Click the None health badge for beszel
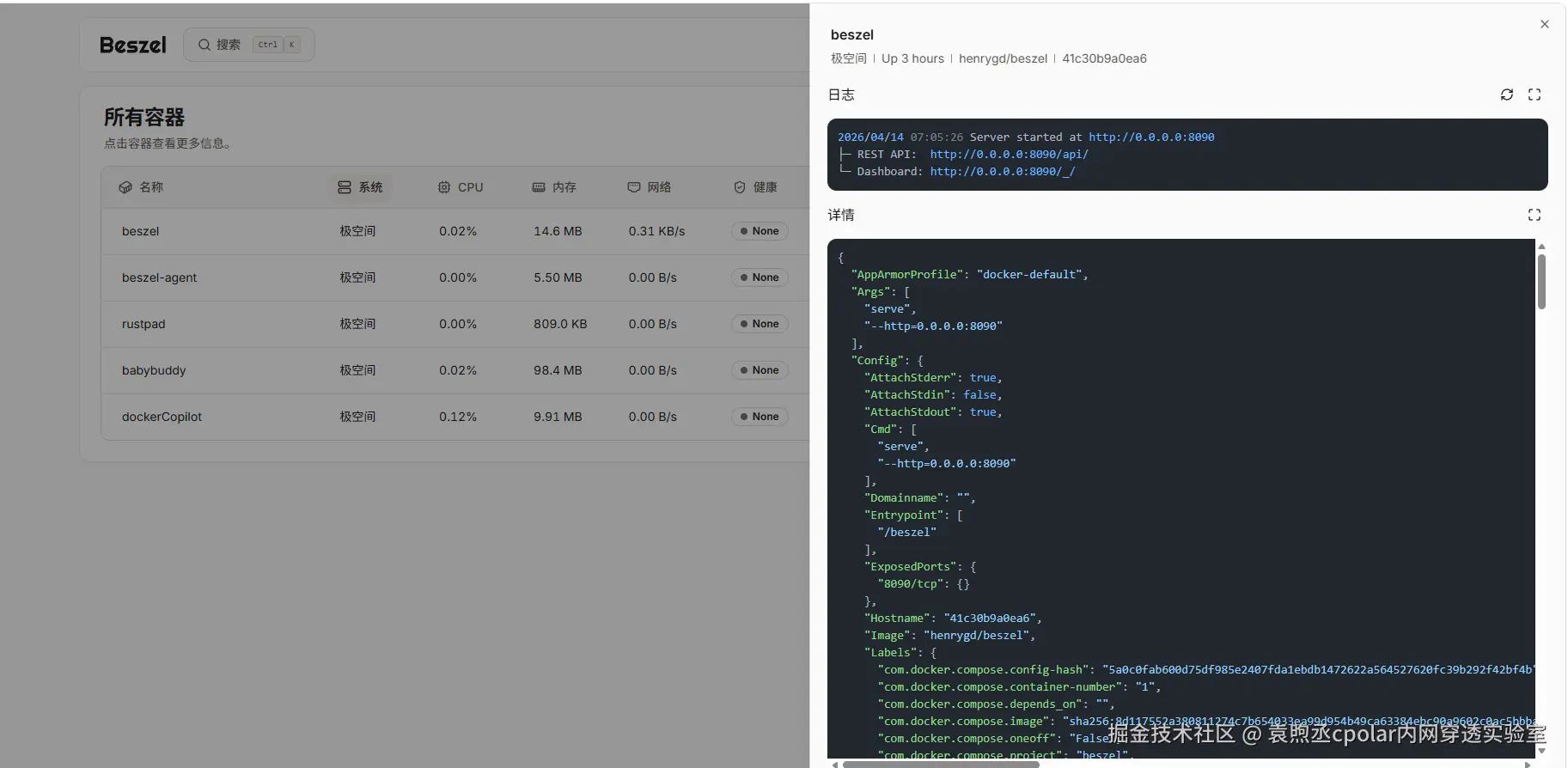Image resolution: width=1568 pixels, height=768 pixels. point(760,231)
